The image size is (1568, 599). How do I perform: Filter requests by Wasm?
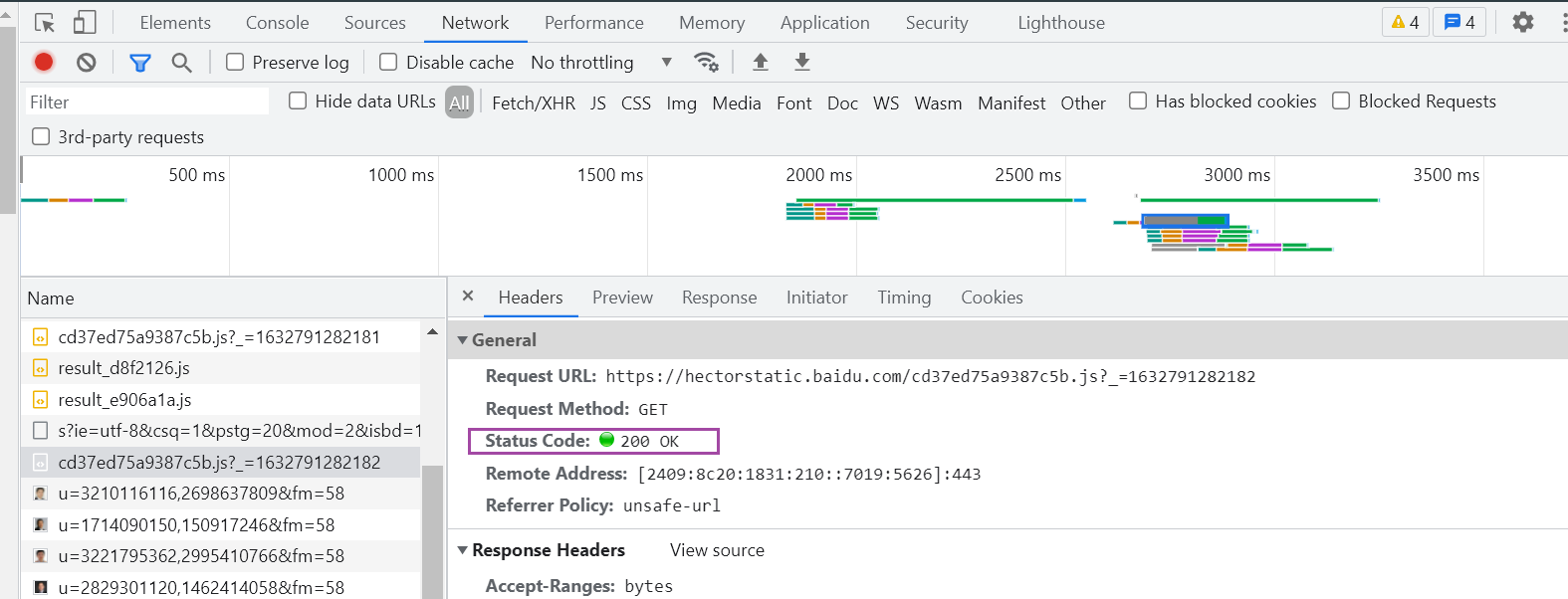click(x=938, y=102)
